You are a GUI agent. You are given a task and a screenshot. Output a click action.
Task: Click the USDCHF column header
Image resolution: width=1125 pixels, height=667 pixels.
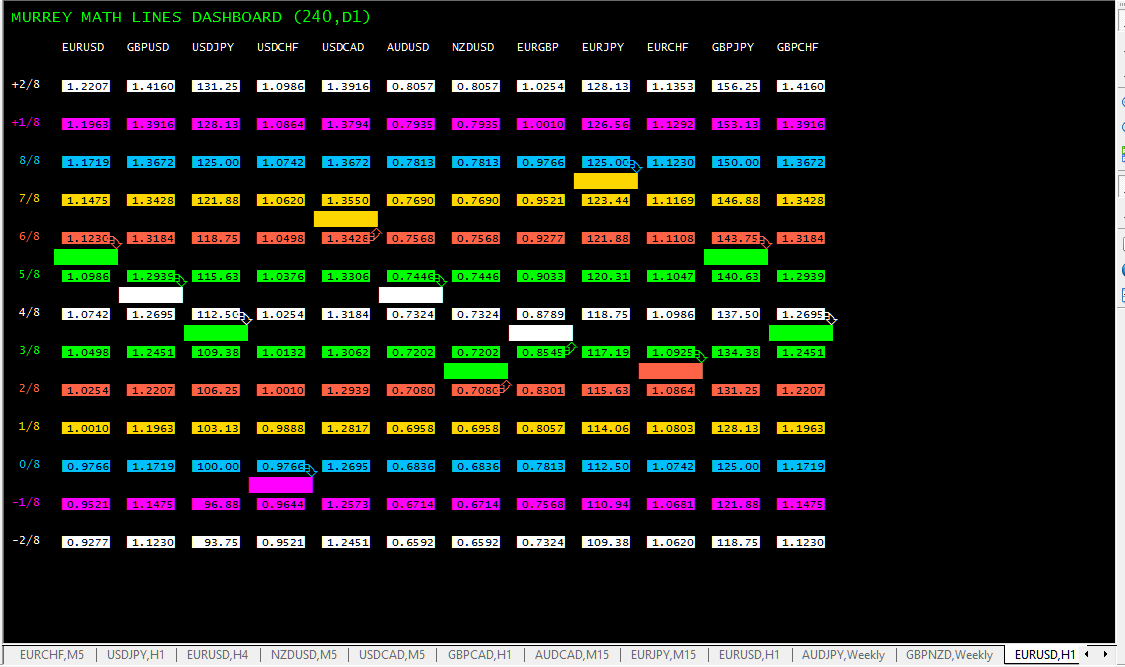(278, 47)
